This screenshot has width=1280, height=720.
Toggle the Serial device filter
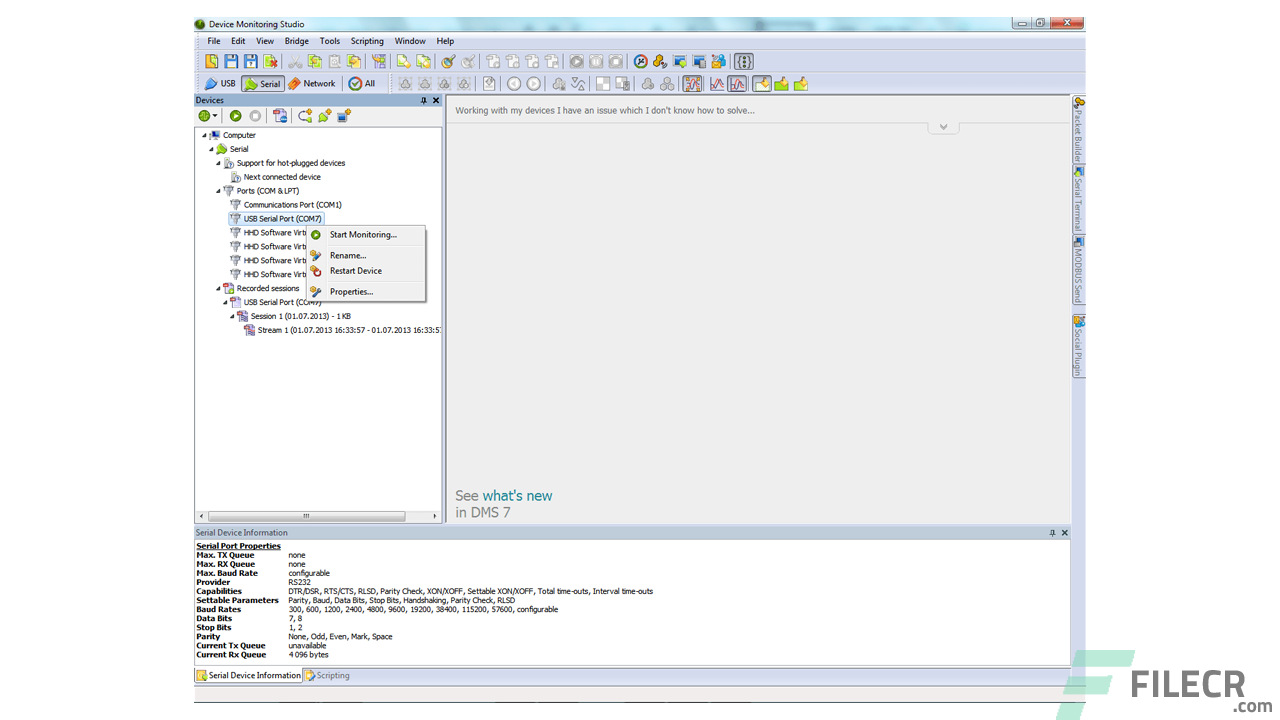click(x=263, y=84)
